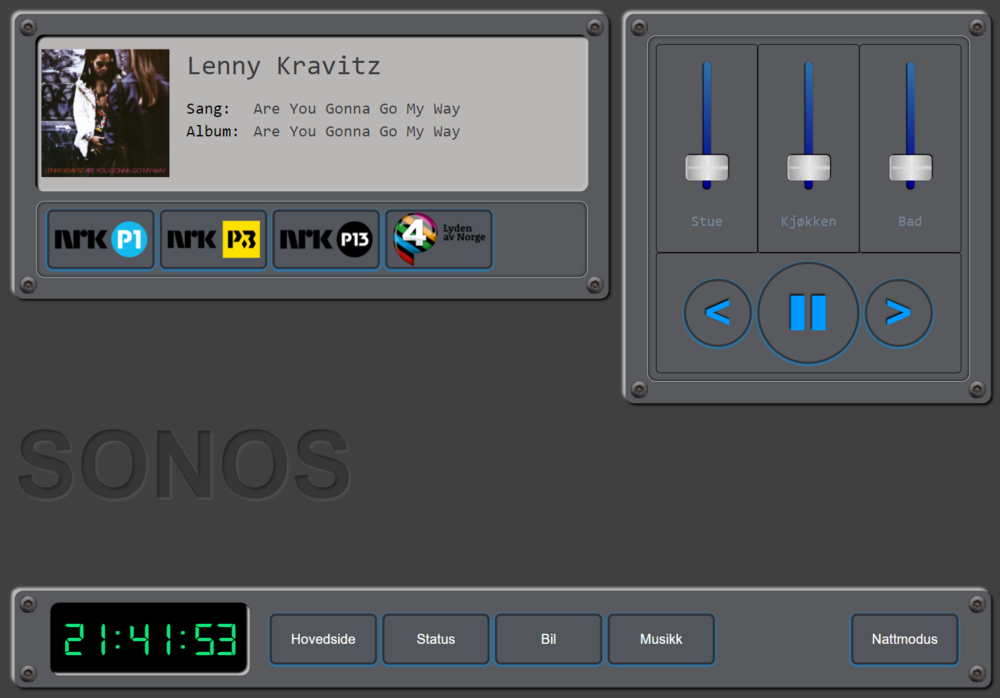Click the Kjøkken volume slider handle
This screenshot has width=1000, height=698.
809,167
